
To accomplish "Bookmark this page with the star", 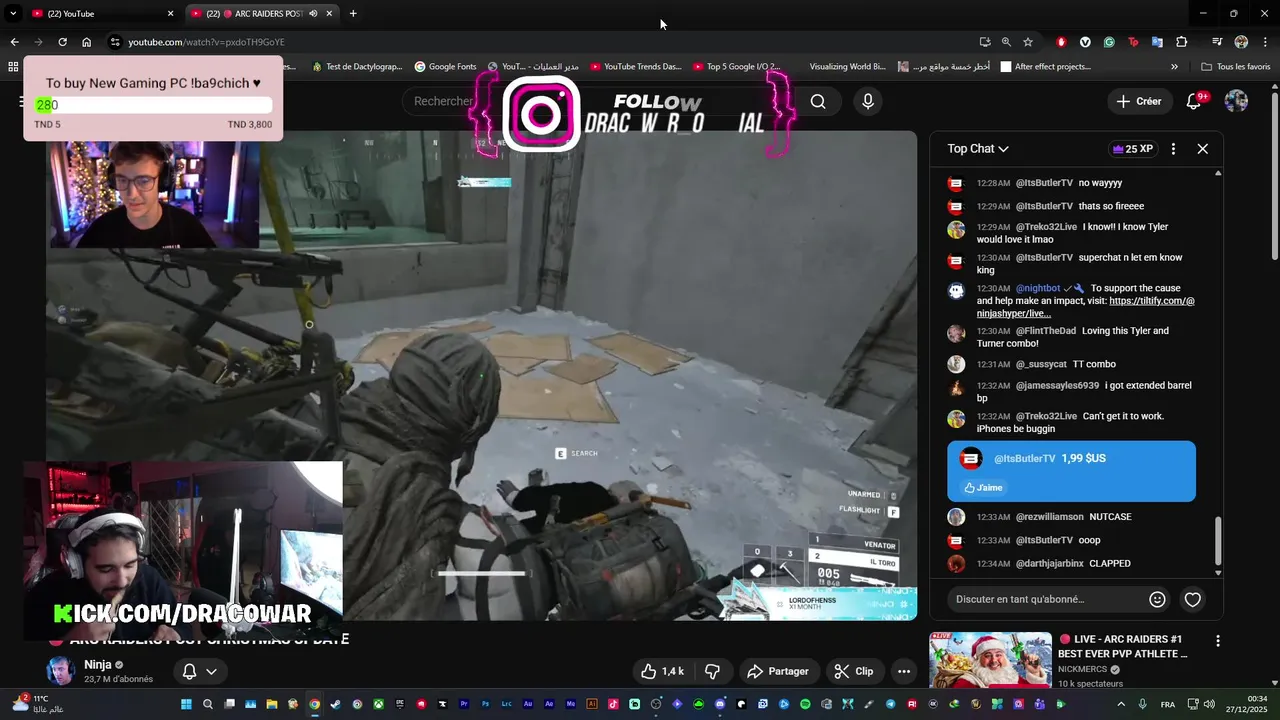I will [x=1027, y=42].
